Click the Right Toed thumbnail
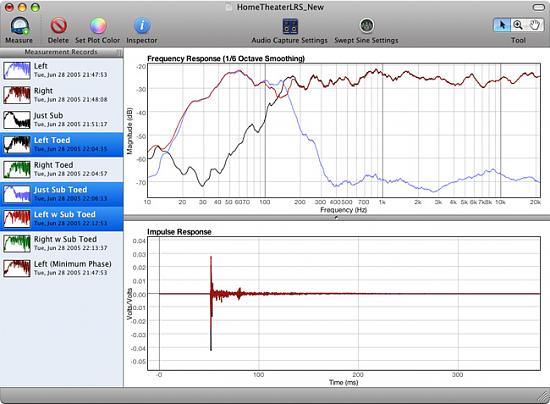The width and height of the screenshot is (550, 404). [x=17, y=169]
